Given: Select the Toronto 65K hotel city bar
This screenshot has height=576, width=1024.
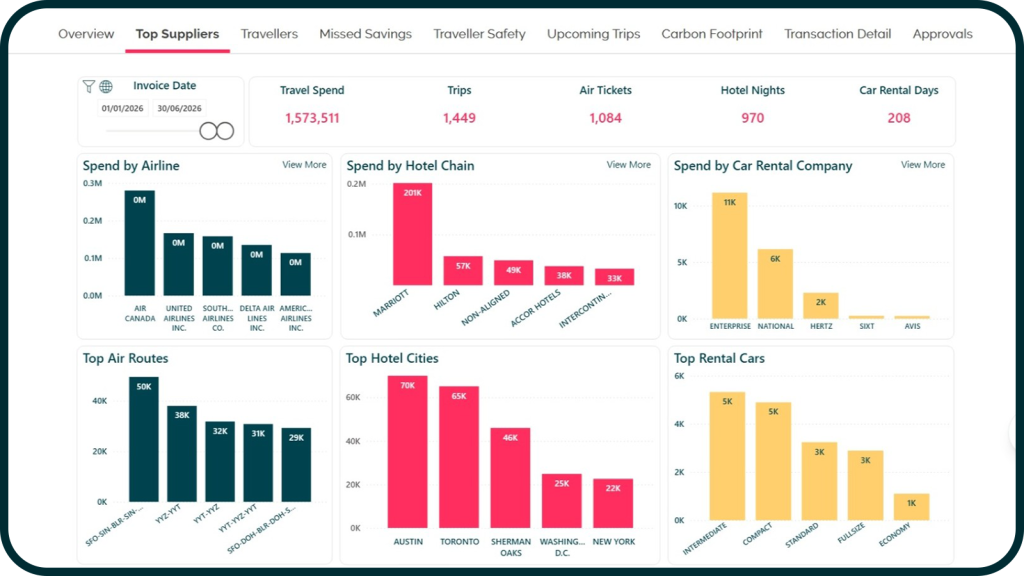Looking at the screenshot, I should point(459,457).
